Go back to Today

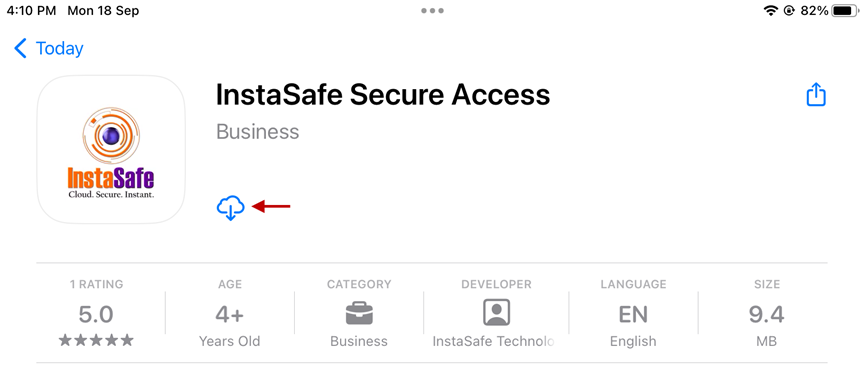point(60,49)
